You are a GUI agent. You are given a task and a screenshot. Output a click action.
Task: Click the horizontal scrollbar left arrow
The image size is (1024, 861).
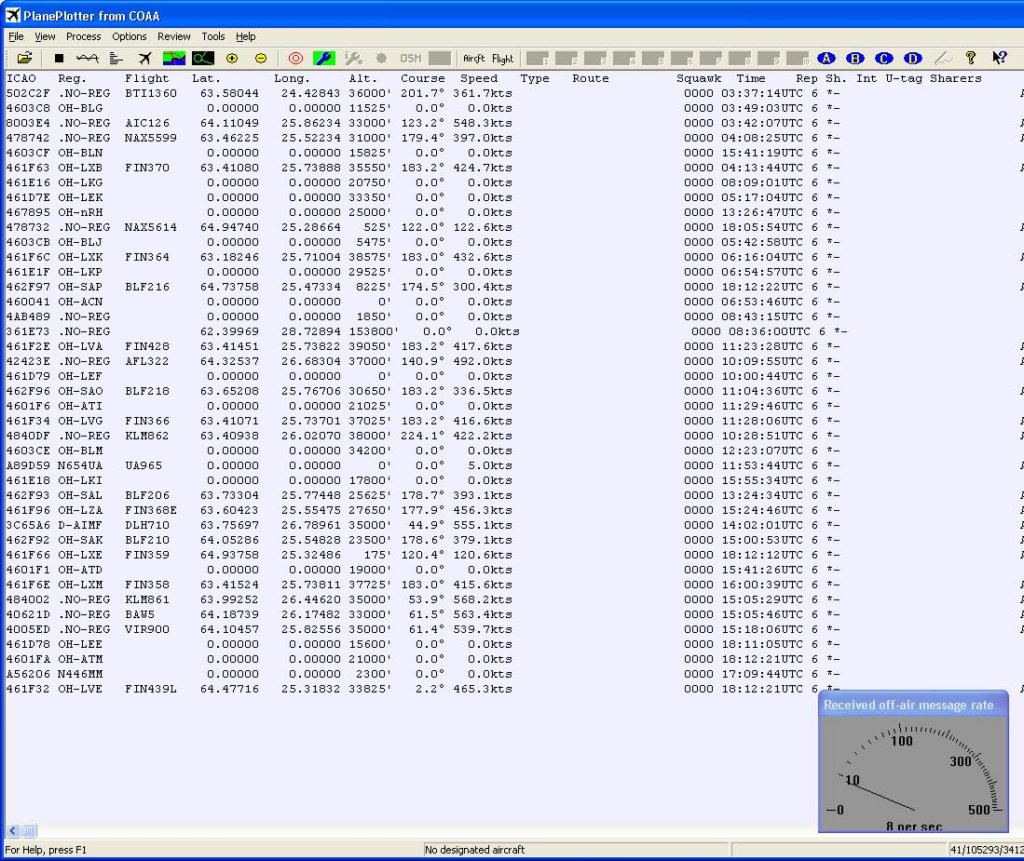coord(13,831)
